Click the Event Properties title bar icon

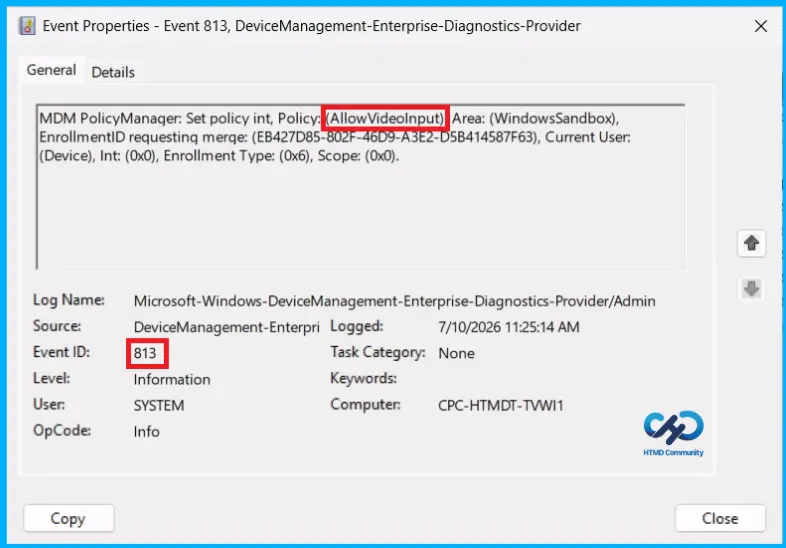pos(27,26)
